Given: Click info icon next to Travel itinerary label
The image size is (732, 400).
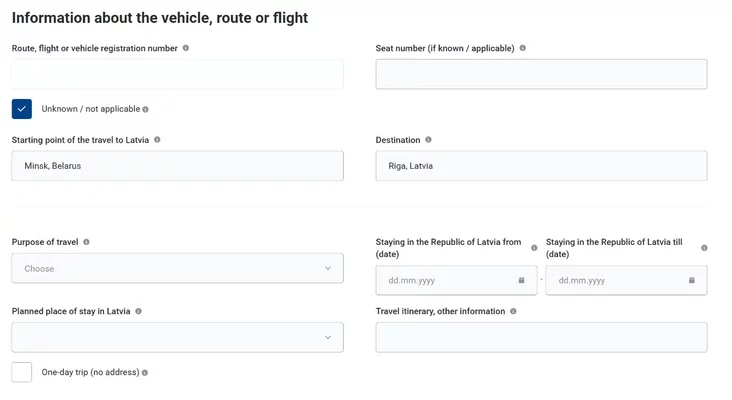Looking at the screenshot, I should [513, 311].
